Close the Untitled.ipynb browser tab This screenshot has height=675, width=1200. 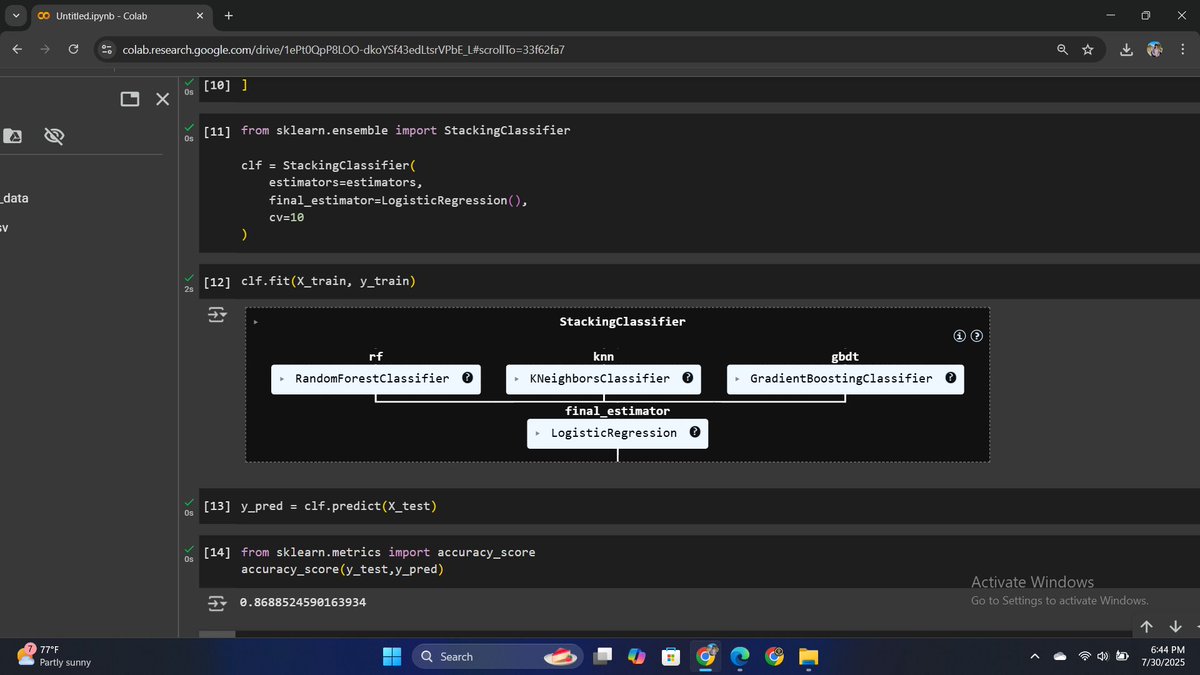(x=199, y=16)
